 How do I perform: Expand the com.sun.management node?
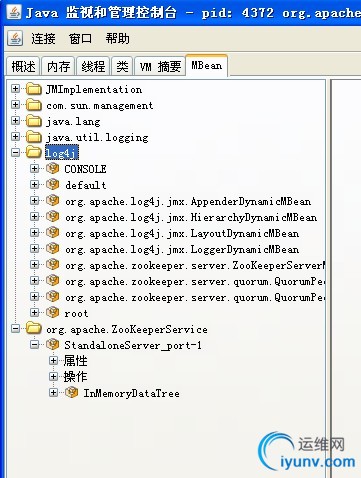point(15,105)
